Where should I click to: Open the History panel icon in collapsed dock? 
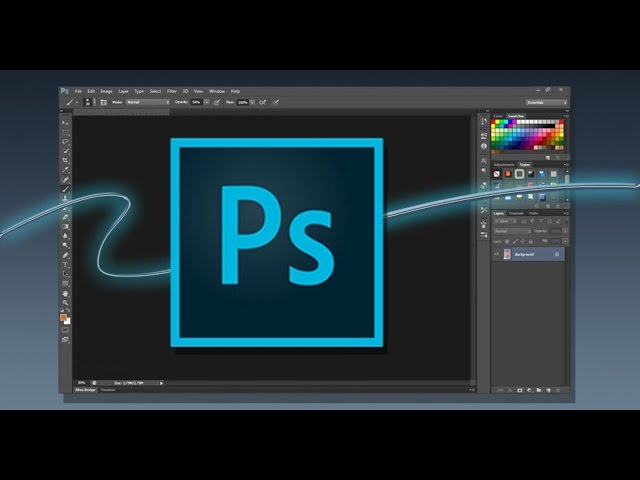click(484, 122)
